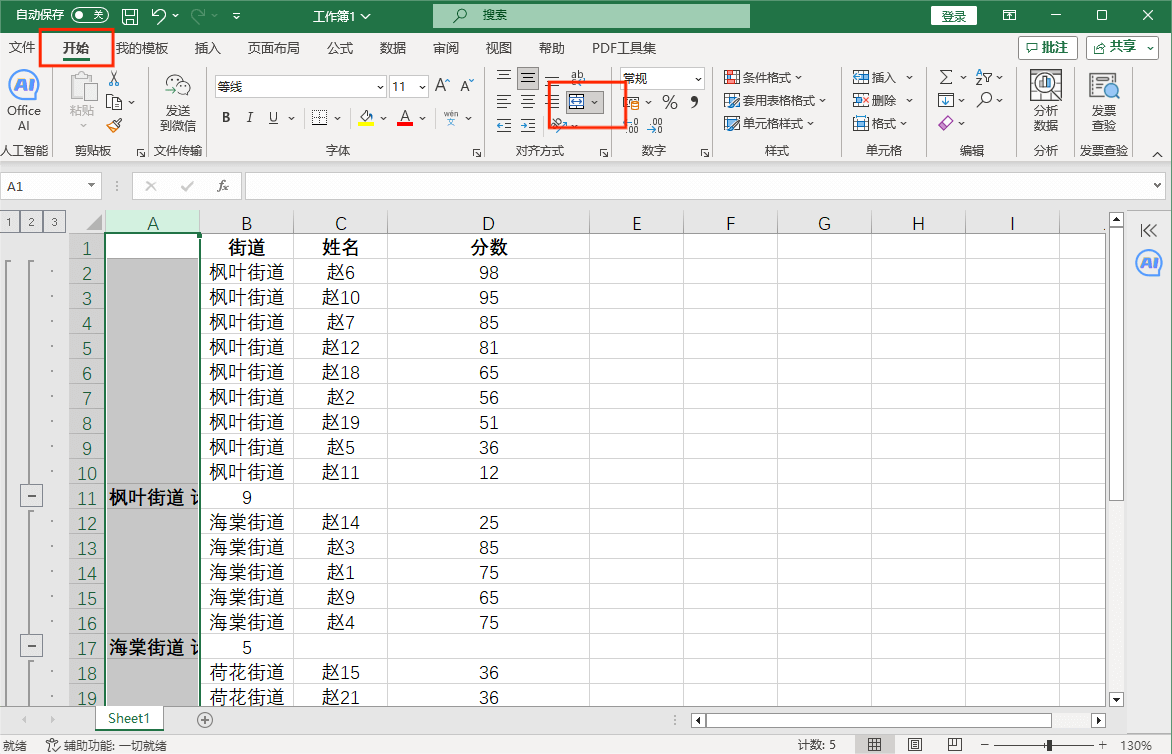
Task: Toggle the AutoSave switch
Action: click(90, 15)
